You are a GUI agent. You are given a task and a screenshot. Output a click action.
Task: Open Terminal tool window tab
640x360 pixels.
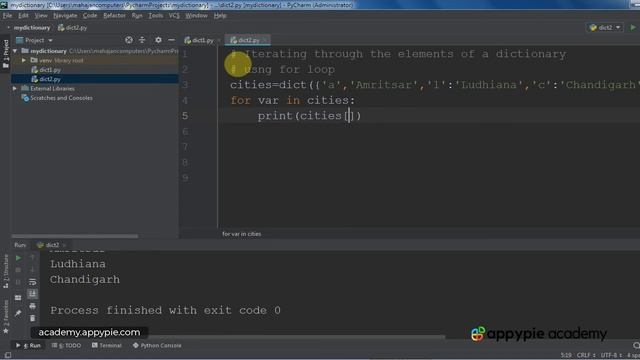coord(107,345)
